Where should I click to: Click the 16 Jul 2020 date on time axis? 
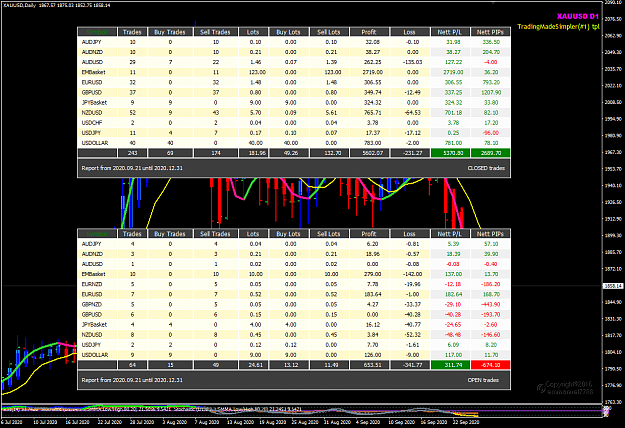pyautogui.click(x=77, y=422)
